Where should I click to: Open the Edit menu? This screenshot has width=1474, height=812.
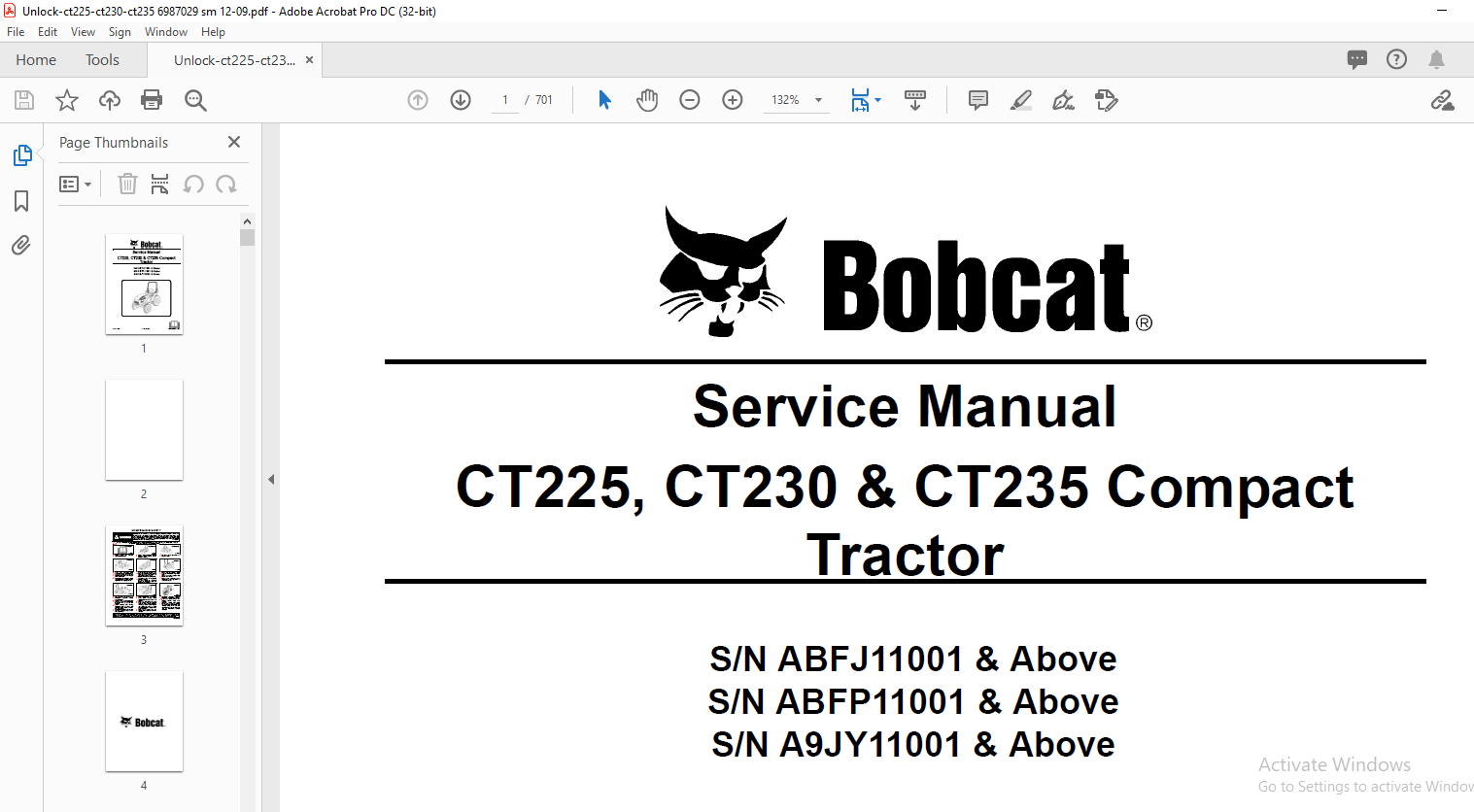click(x=48, y=32)
